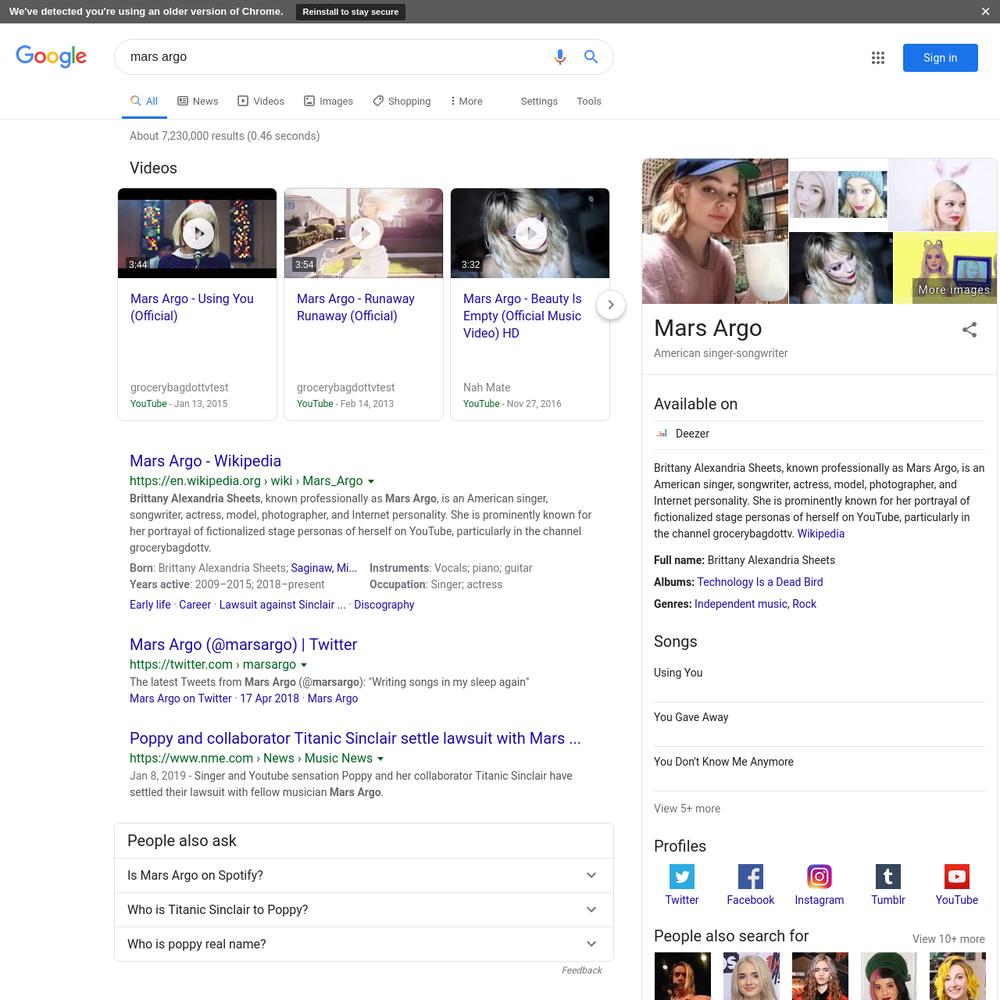Dismiss the Chrome update notification bar
1000x1000 pixels.
pyautogui.click(x=985, y=11)
